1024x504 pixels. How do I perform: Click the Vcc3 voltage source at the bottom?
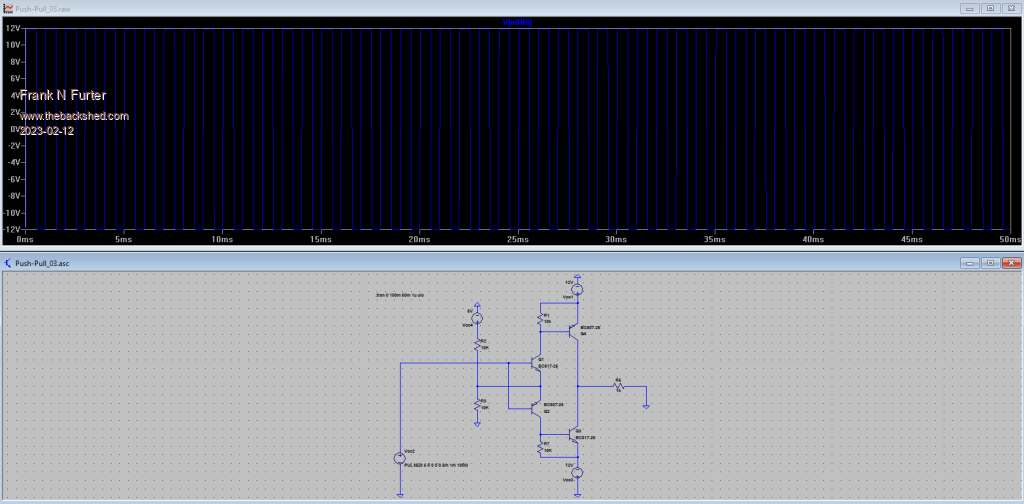pyautogui.click(x=577, y=472)
